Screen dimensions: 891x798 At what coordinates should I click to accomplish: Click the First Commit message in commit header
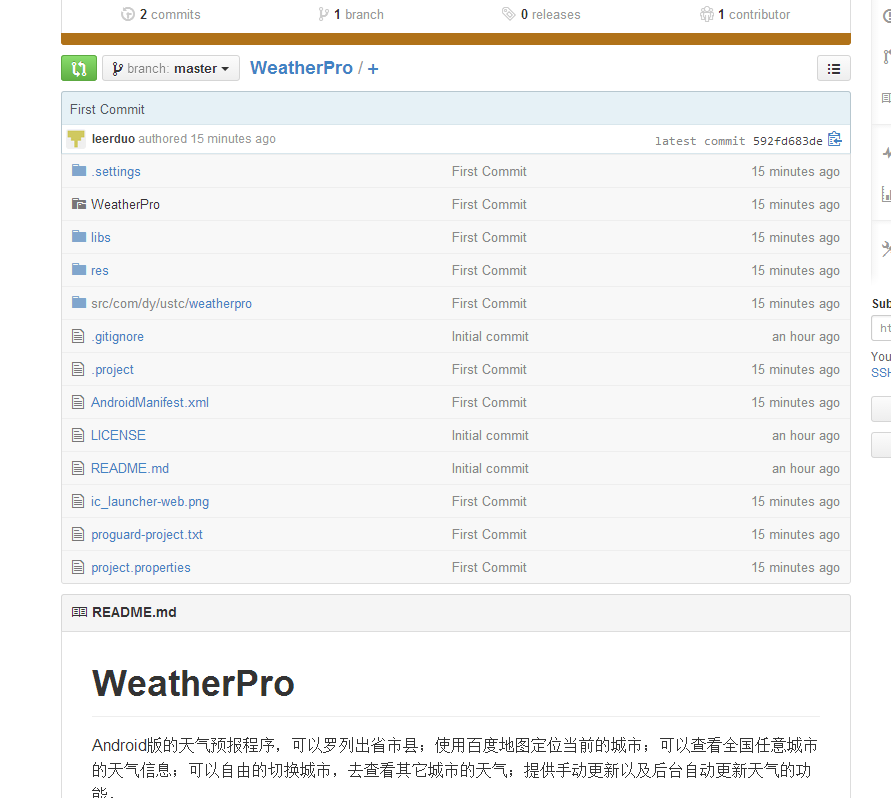[107, 109]
